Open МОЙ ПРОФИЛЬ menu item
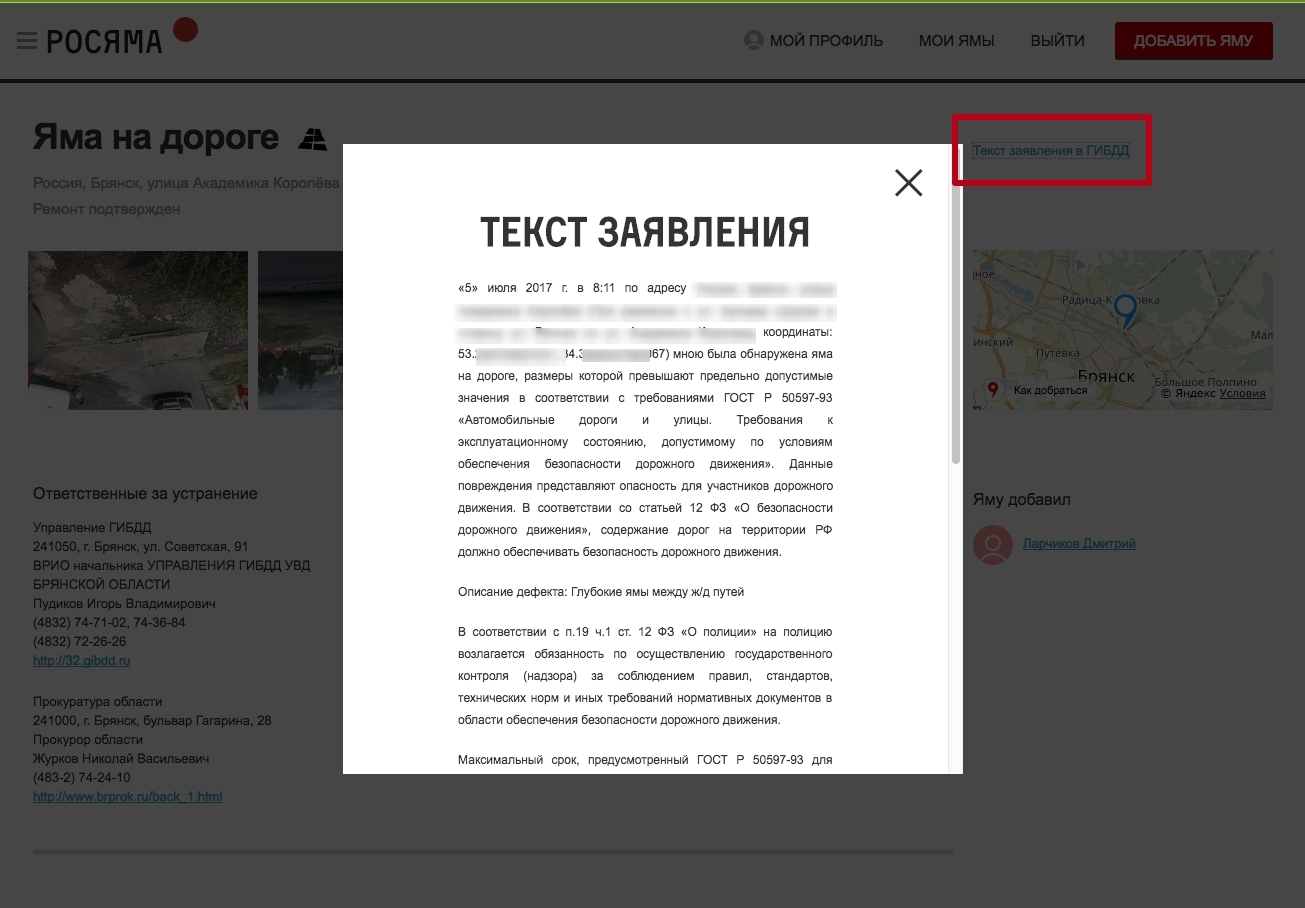The height and width of the screenshot is (908, 1305). (x=826, y=41)
